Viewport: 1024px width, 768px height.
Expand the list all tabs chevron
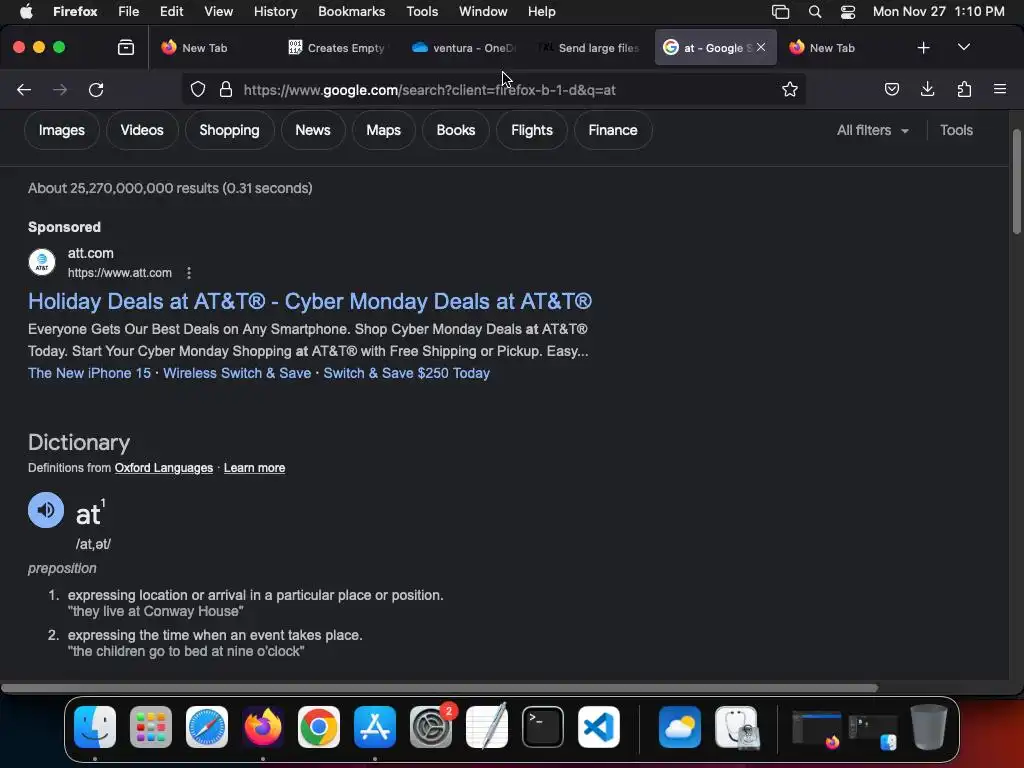click(x=964, y=47)
